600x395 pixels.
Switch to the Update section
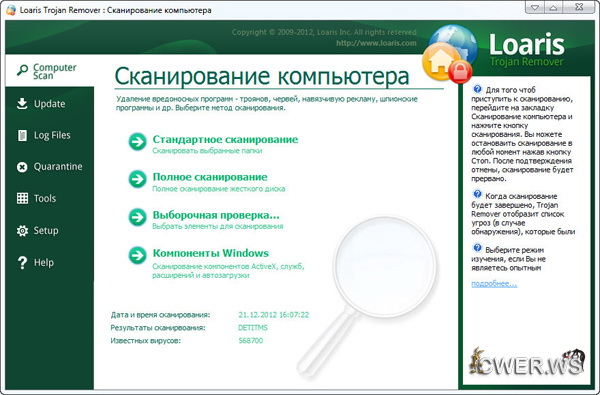50,104
